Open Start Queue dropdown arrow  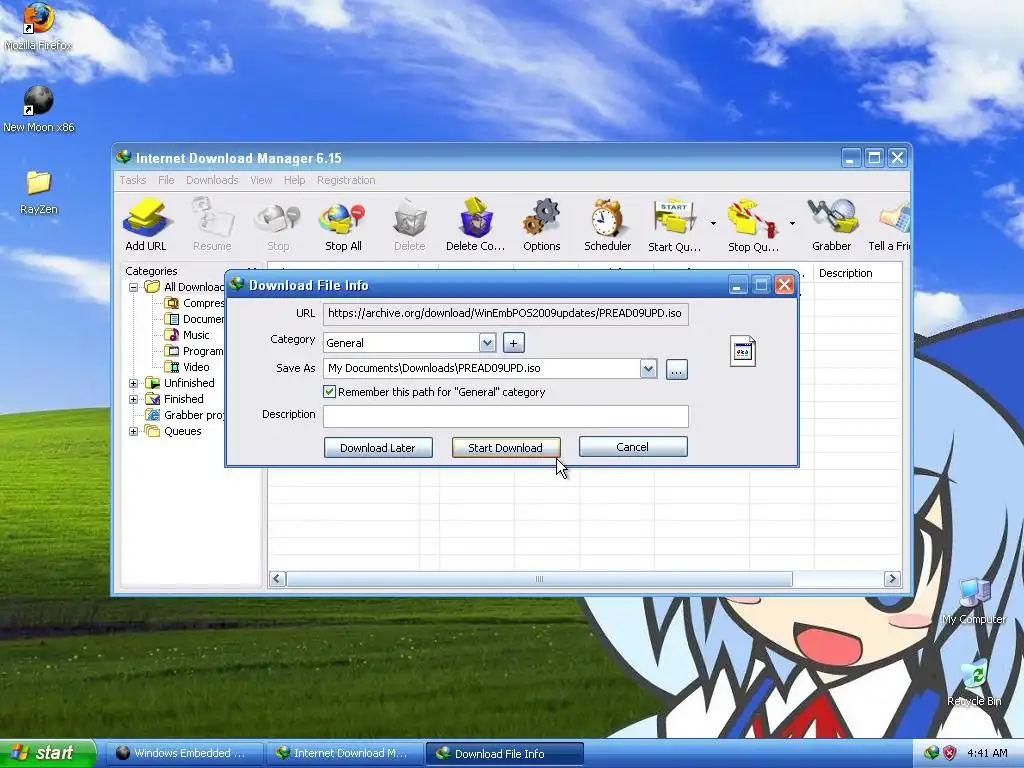click(x=713, y=224)
